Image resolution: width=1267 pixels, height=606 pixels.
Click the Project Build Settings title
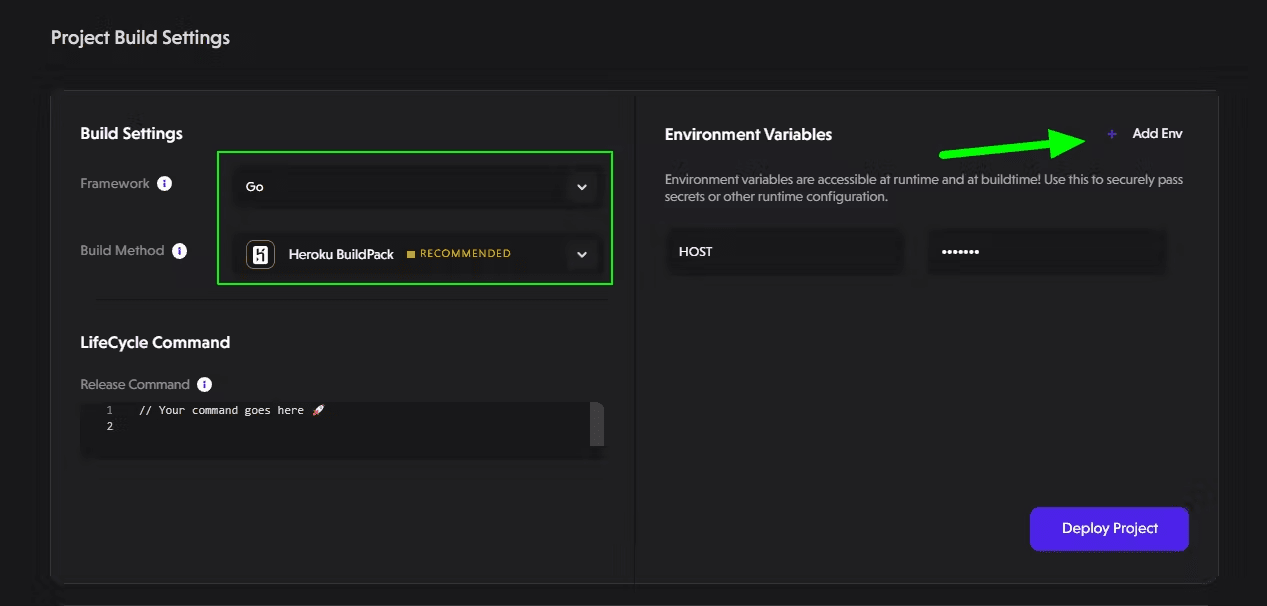tap(140, 38)
